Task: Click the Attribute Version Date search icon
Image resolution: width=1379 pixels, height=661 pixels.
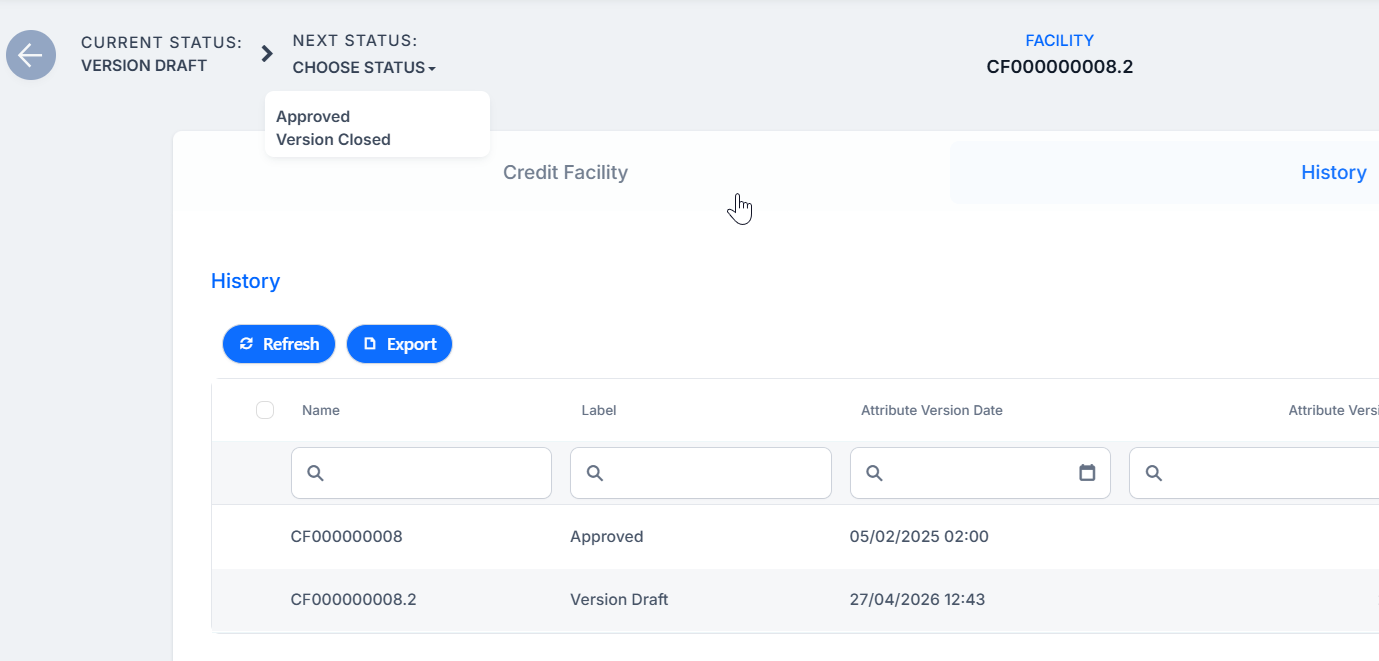Action: click(874, 473)
